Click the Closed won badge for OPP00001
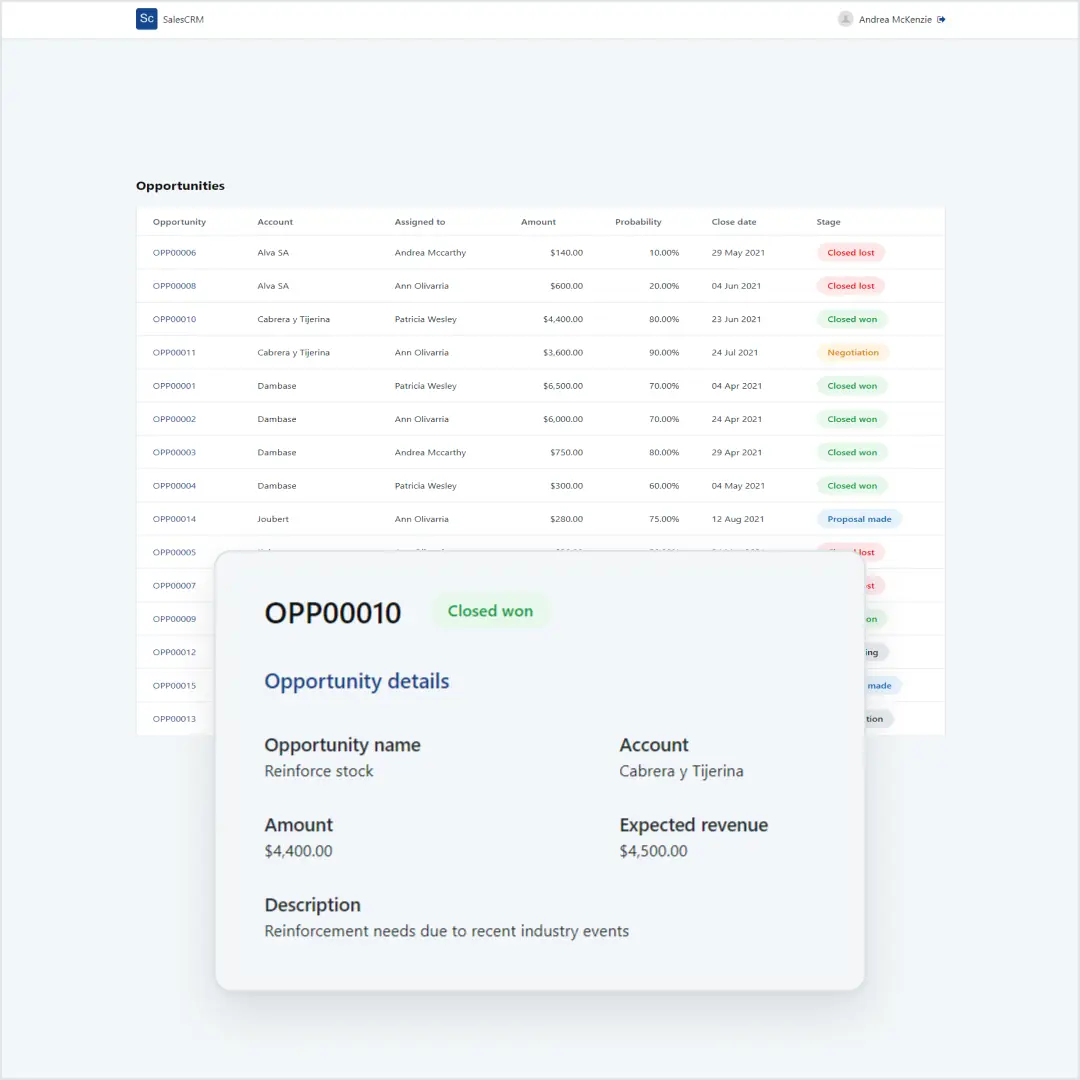Screen dimensions: 1080x1080 [852, 385]
